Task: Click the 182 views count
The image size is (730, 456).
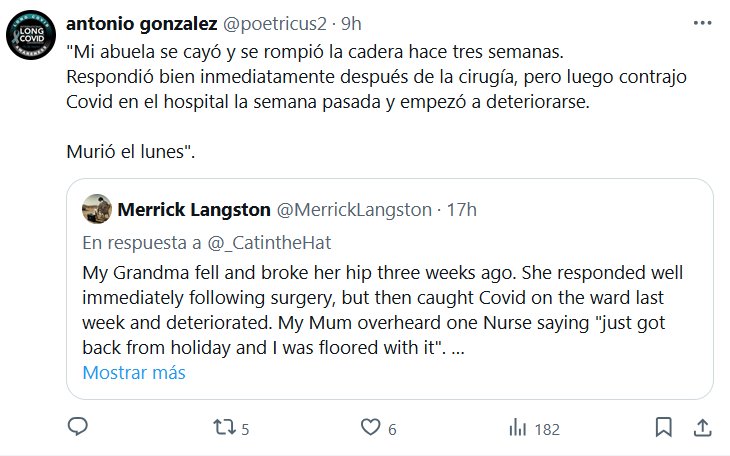Action: click(x=547, y=429)
